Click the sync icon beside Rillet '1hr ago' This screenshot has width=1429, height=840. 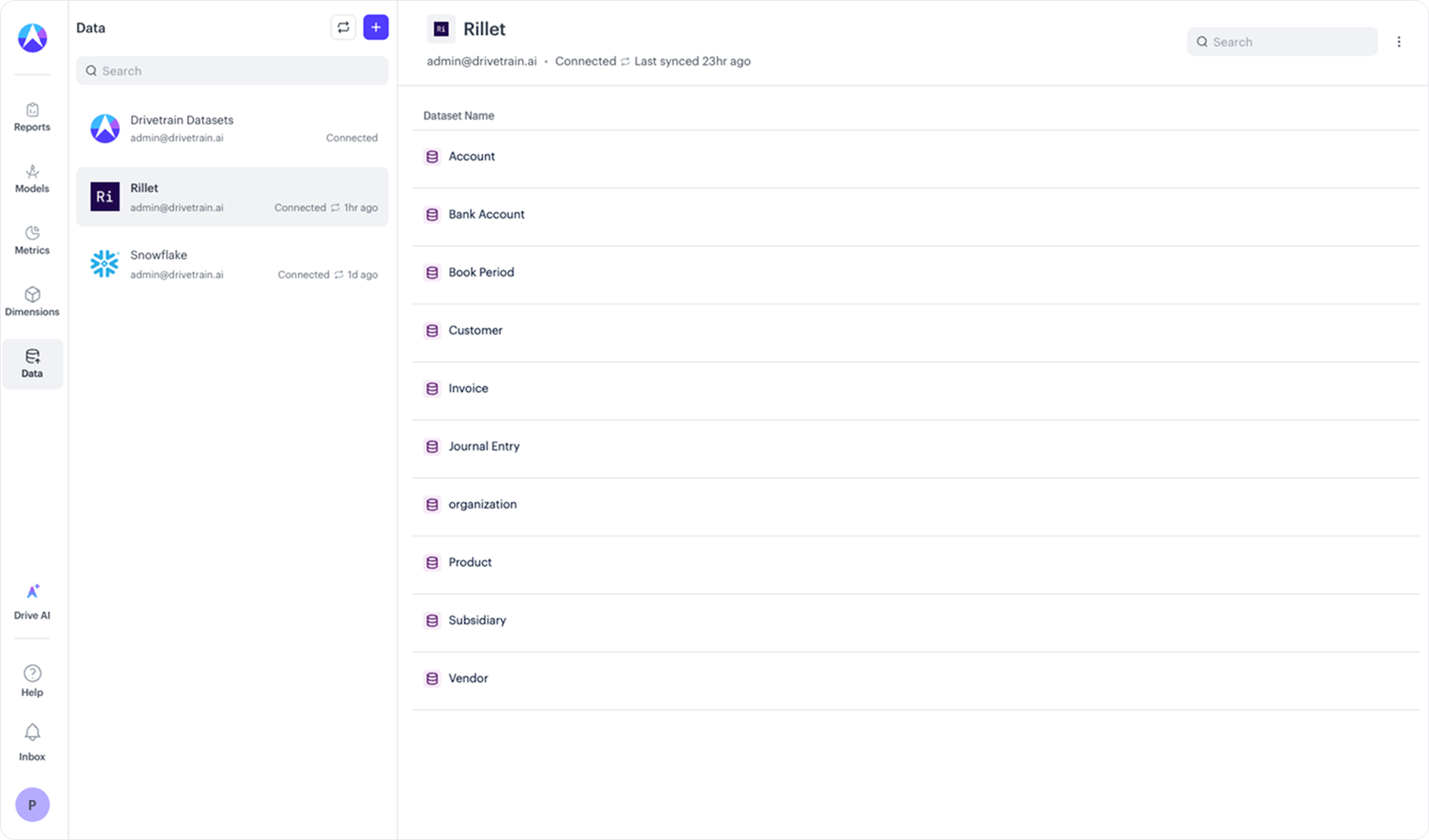tap(335, 208)
